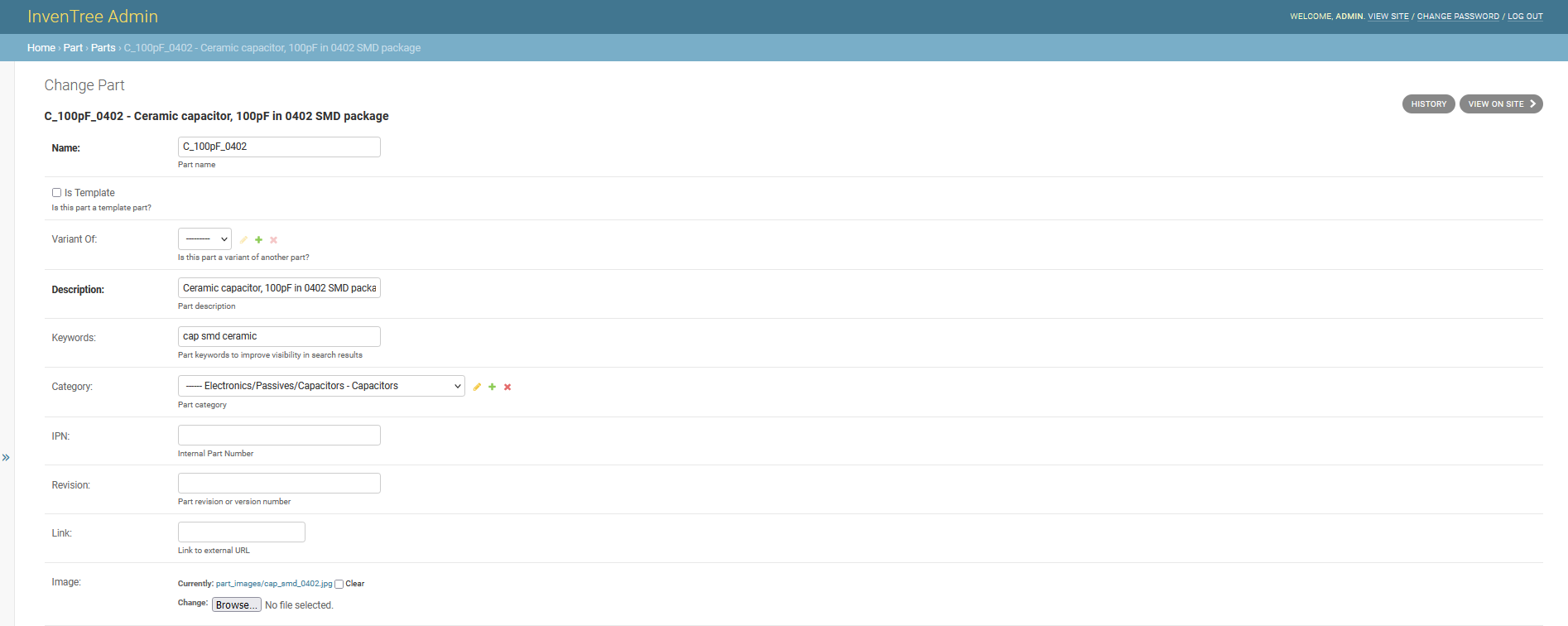1568x626 pixels.
Task: Navigate to Parts in the breadcrumb
Action: 103,48
